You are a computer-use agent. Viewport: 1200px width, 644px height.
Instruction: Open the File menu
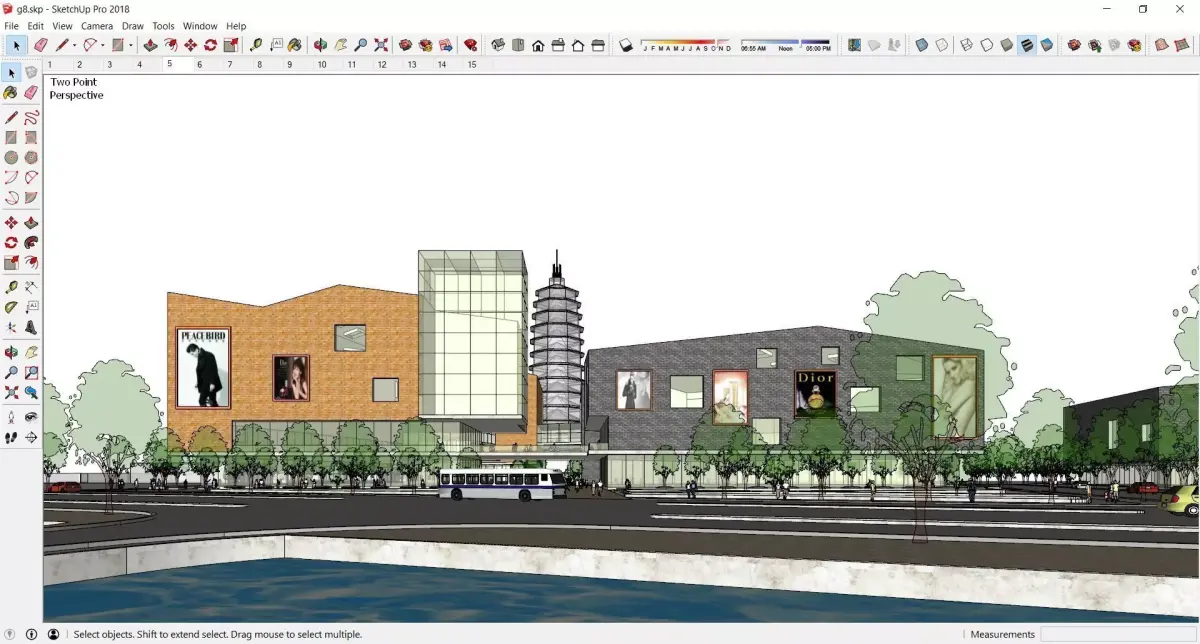[12, 26]
